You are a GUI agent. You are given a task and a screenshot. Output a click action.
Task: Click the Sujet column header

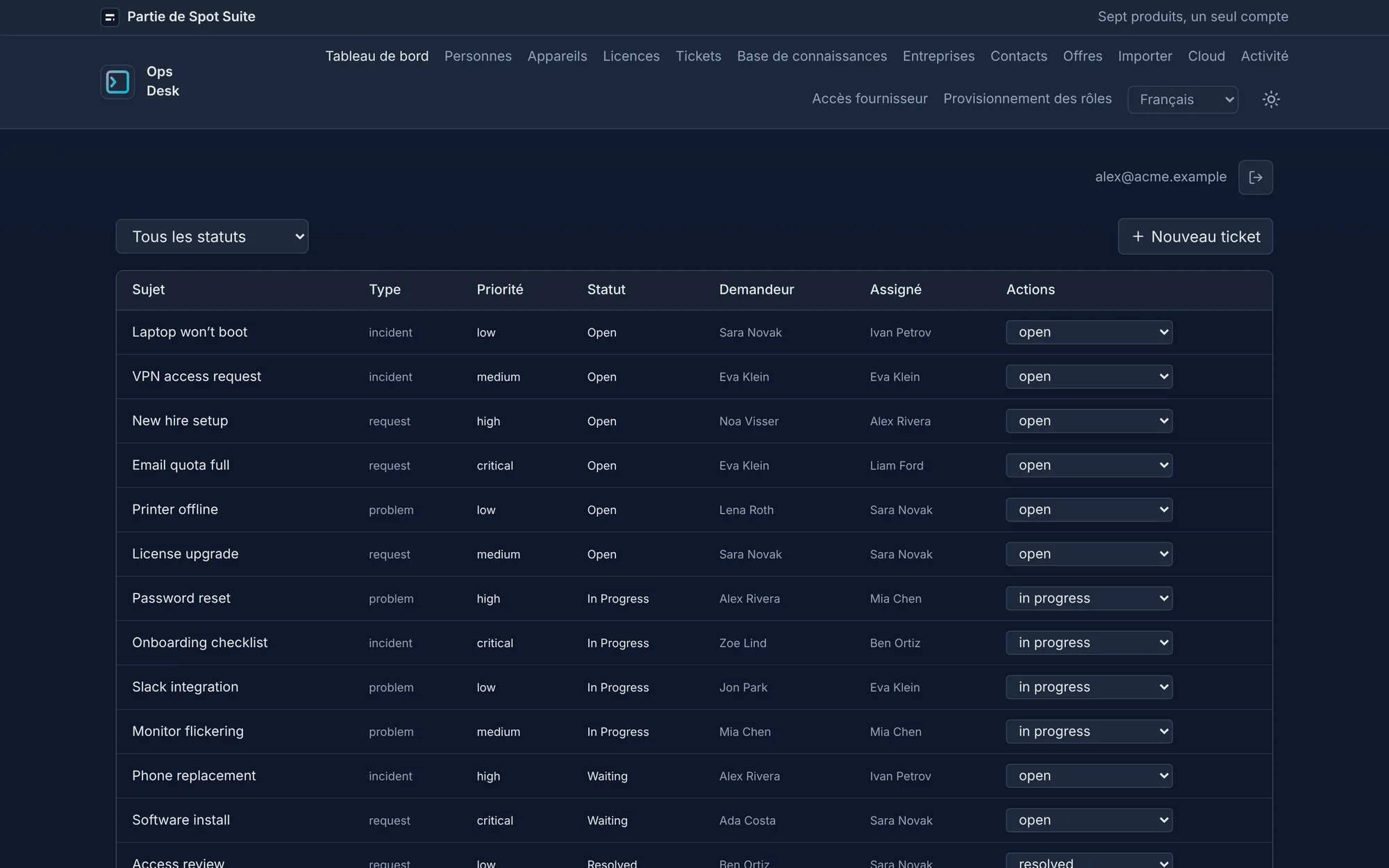pos(149,290)
